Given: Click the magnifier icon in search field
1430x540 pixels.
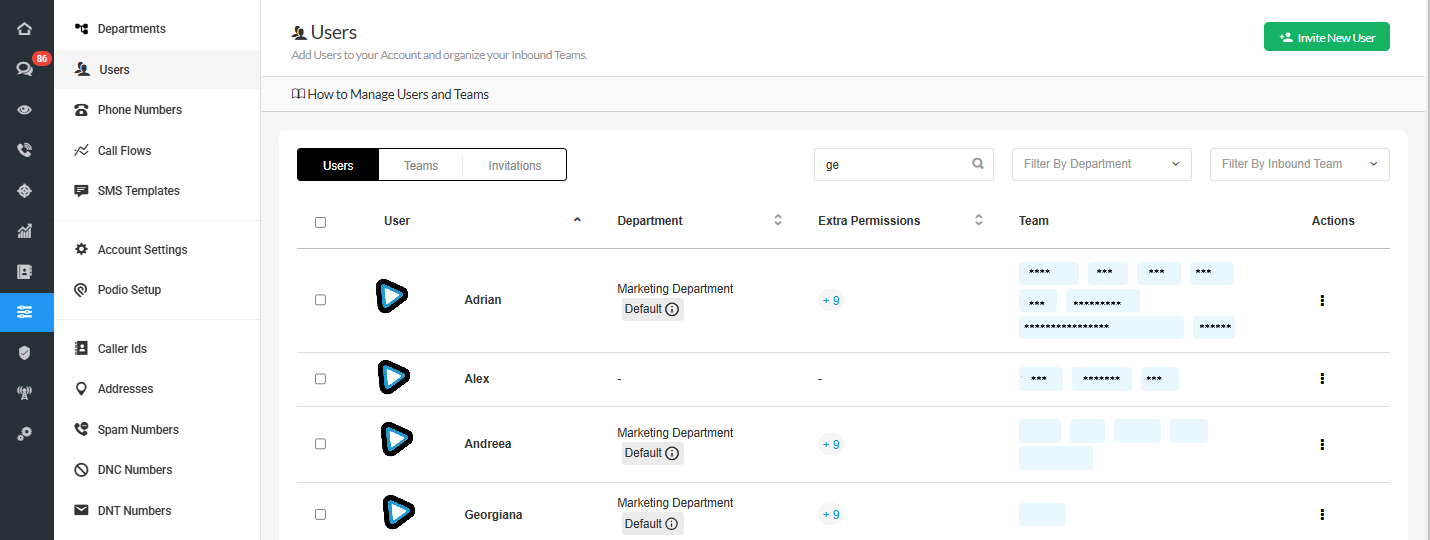Looking at the screenshot, I should tap(978, 164).
